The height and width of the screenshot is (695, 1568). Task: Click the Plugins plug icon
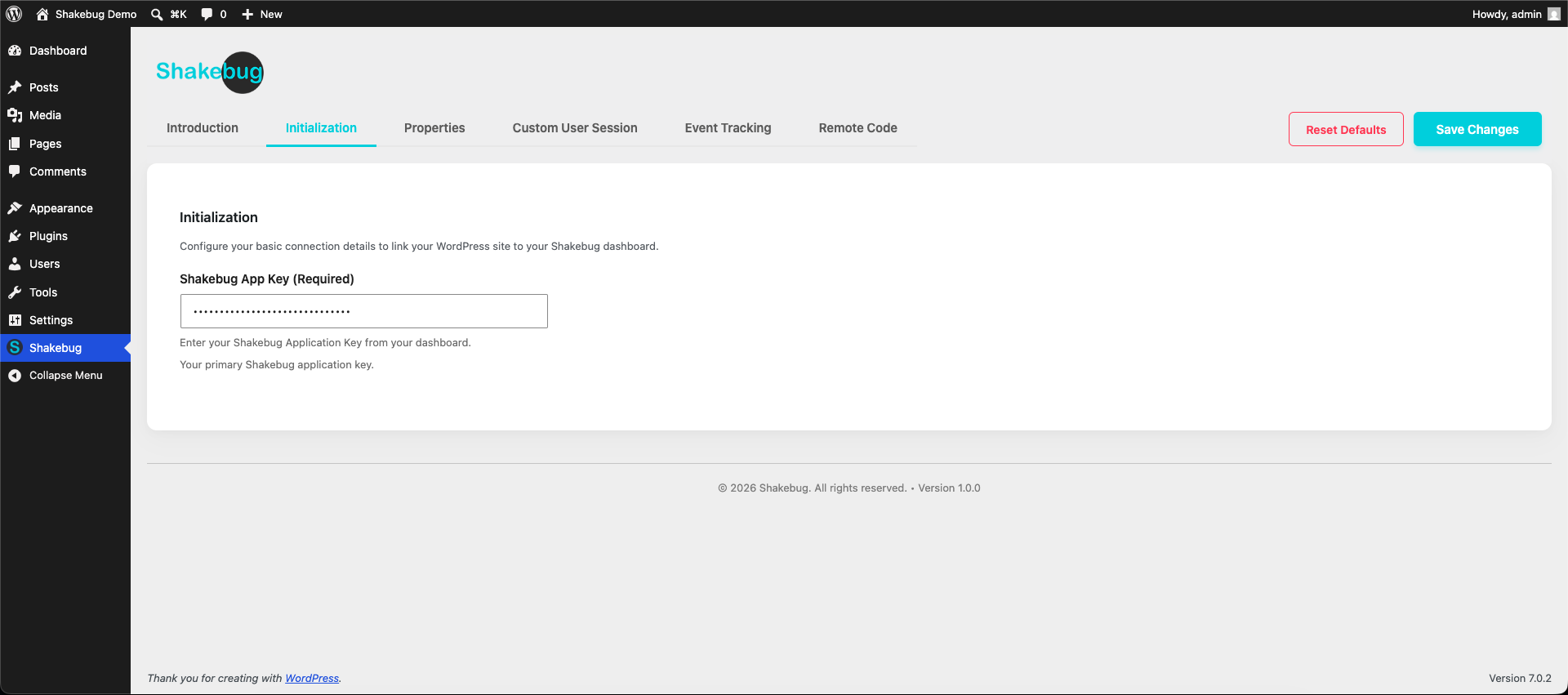coord(15,236)
